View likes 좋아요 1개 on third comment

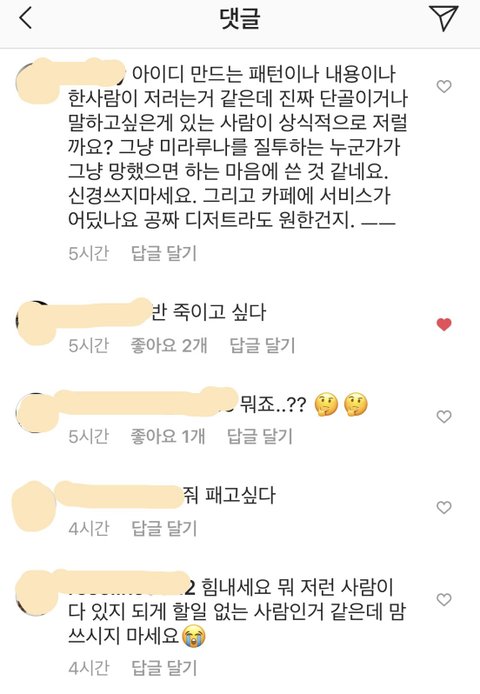[167, 436]
